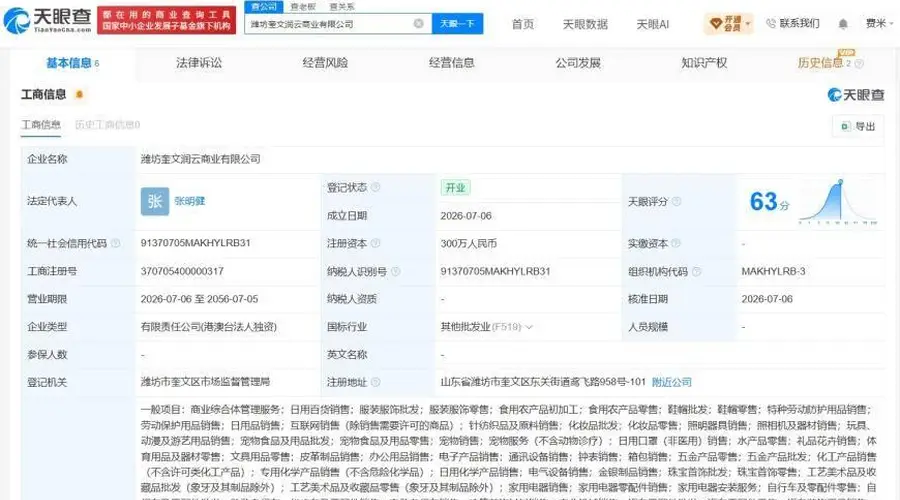
Task: Click the help icon beside 注册资本
Action: 375,243
